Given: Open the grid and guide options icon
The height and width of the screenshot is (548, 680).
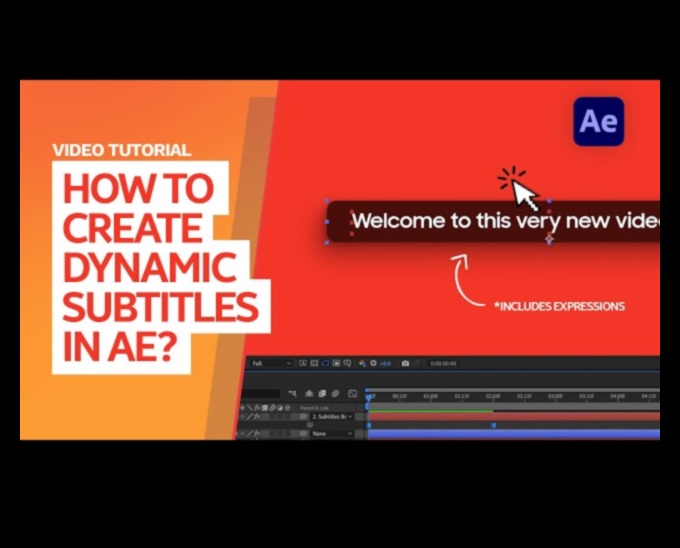Looking at the screenshot, I should 347,363.
